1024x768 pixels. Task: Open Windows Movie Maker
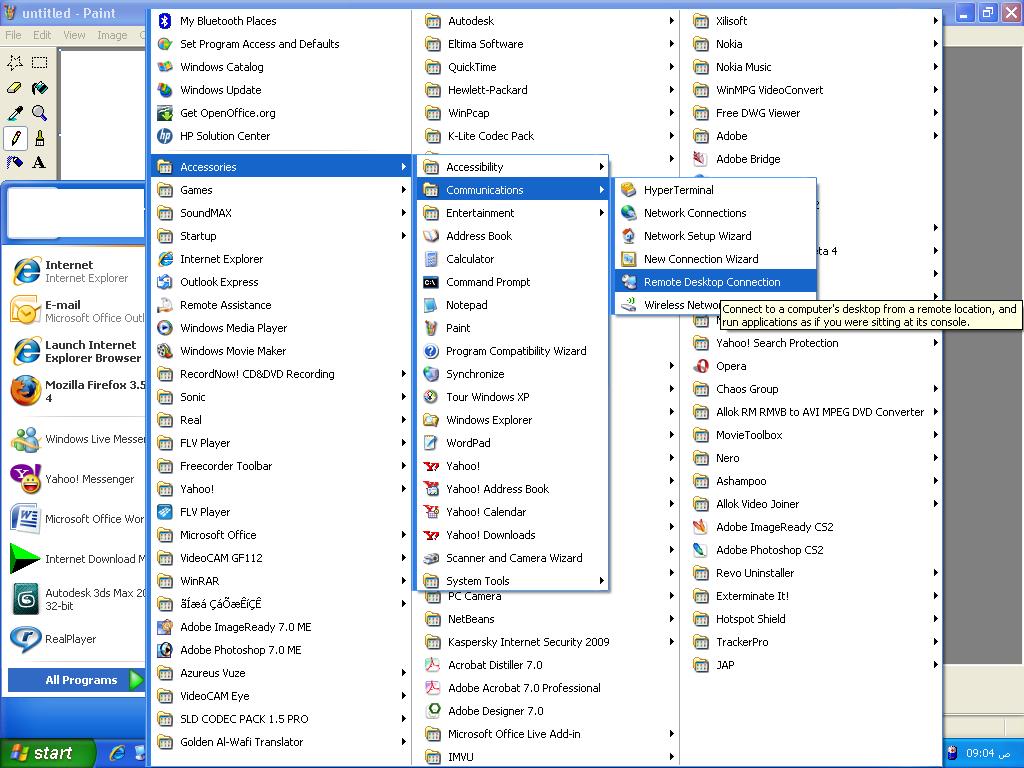[281, 351]
